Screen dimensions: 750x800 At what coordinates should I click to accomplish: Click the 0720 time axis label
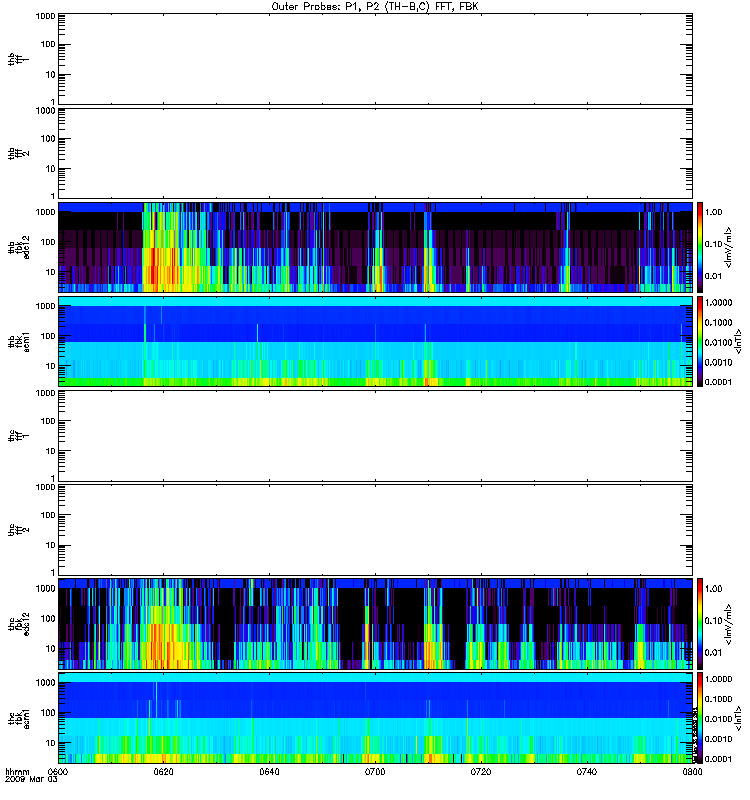click(481, 772)
